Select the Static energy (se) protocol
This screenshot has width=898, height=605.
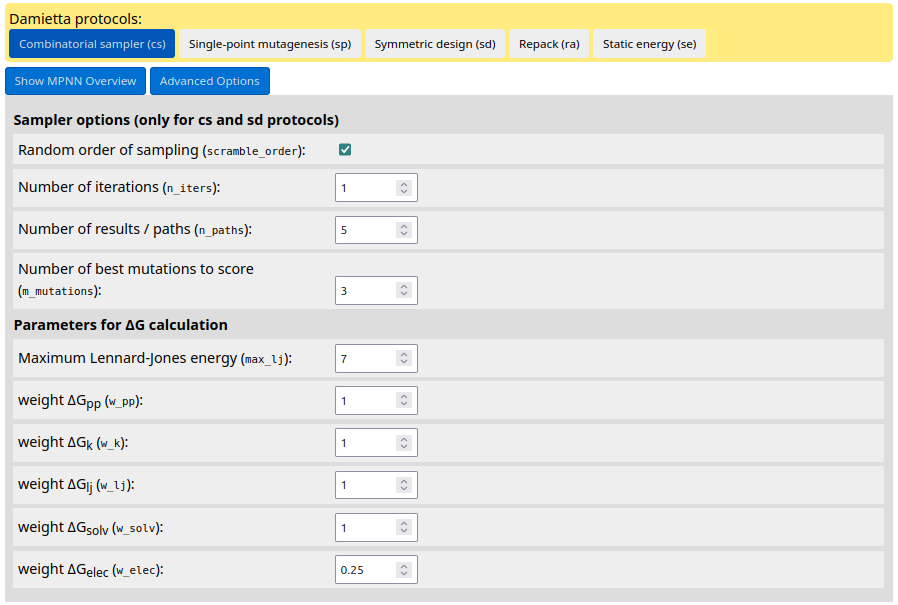tap(649, 44)
